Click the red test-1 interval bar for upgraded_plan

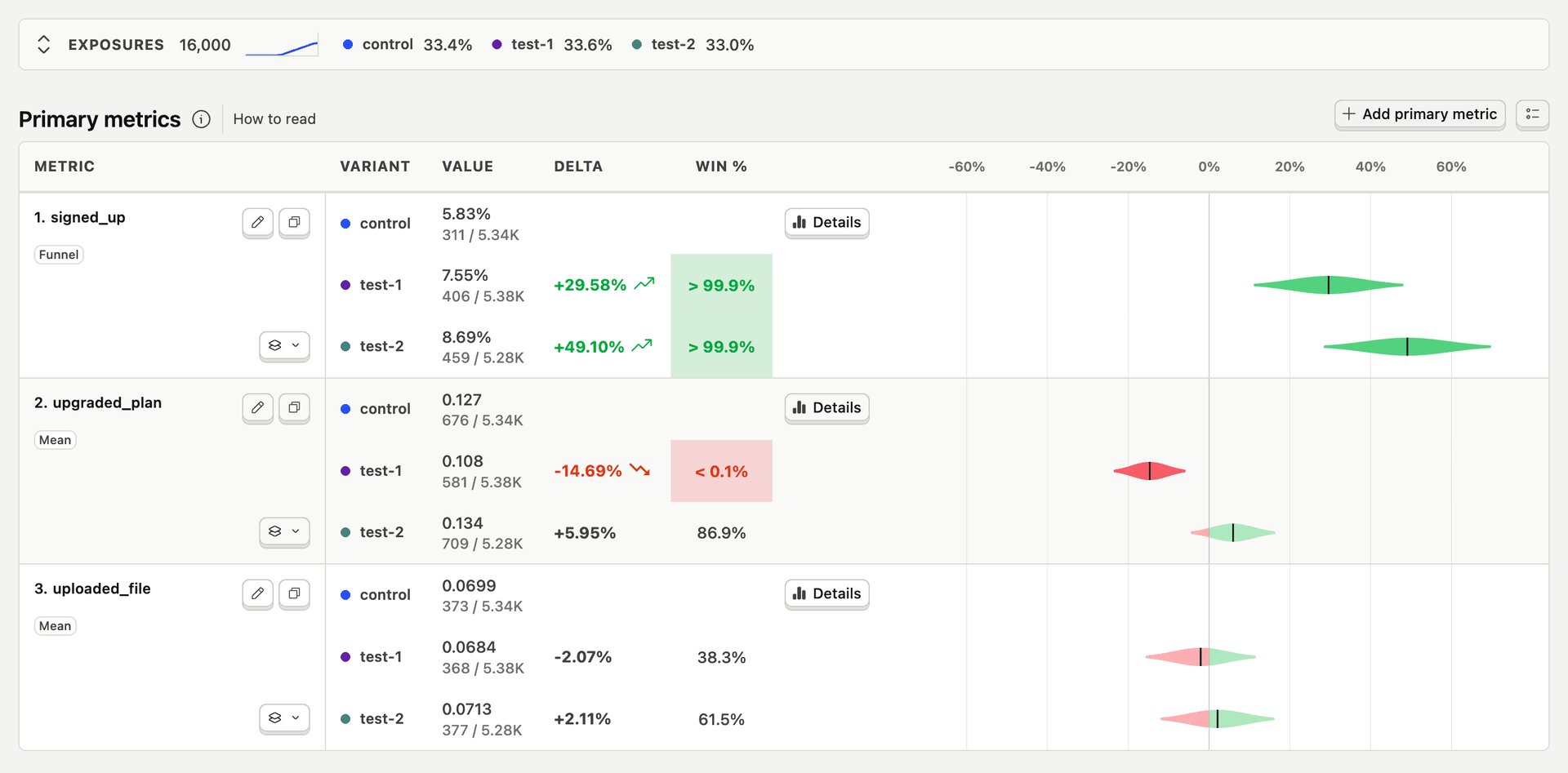click(1149, 471)
